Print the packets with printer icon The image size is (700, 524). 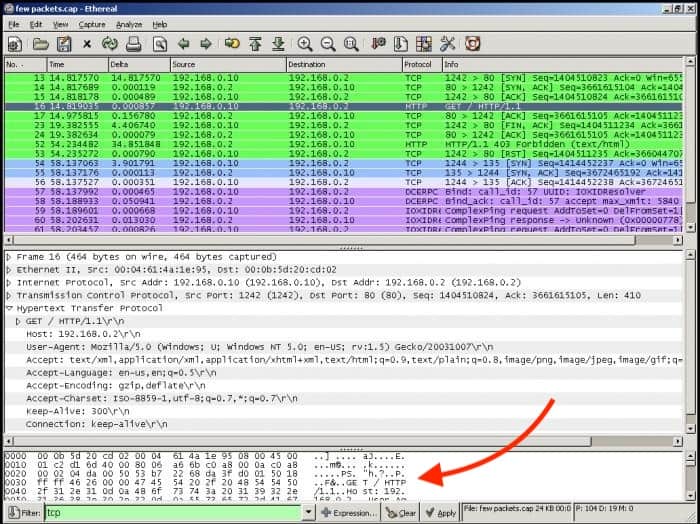point(134,44)
